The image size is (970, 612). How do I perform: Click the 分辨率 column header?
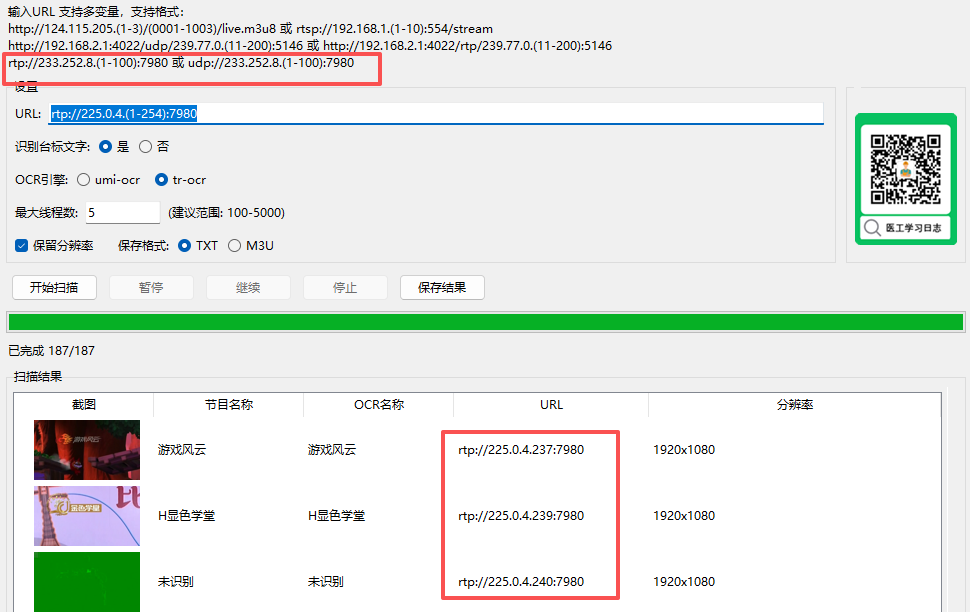[x=794, y=405]
